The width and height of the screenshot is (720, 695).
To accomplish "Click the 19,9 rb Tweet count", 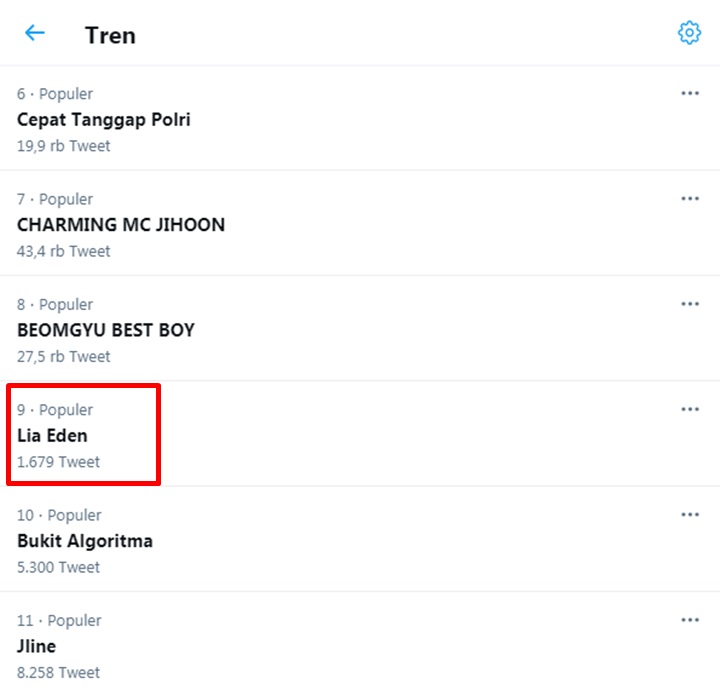I will click(63, 146).
